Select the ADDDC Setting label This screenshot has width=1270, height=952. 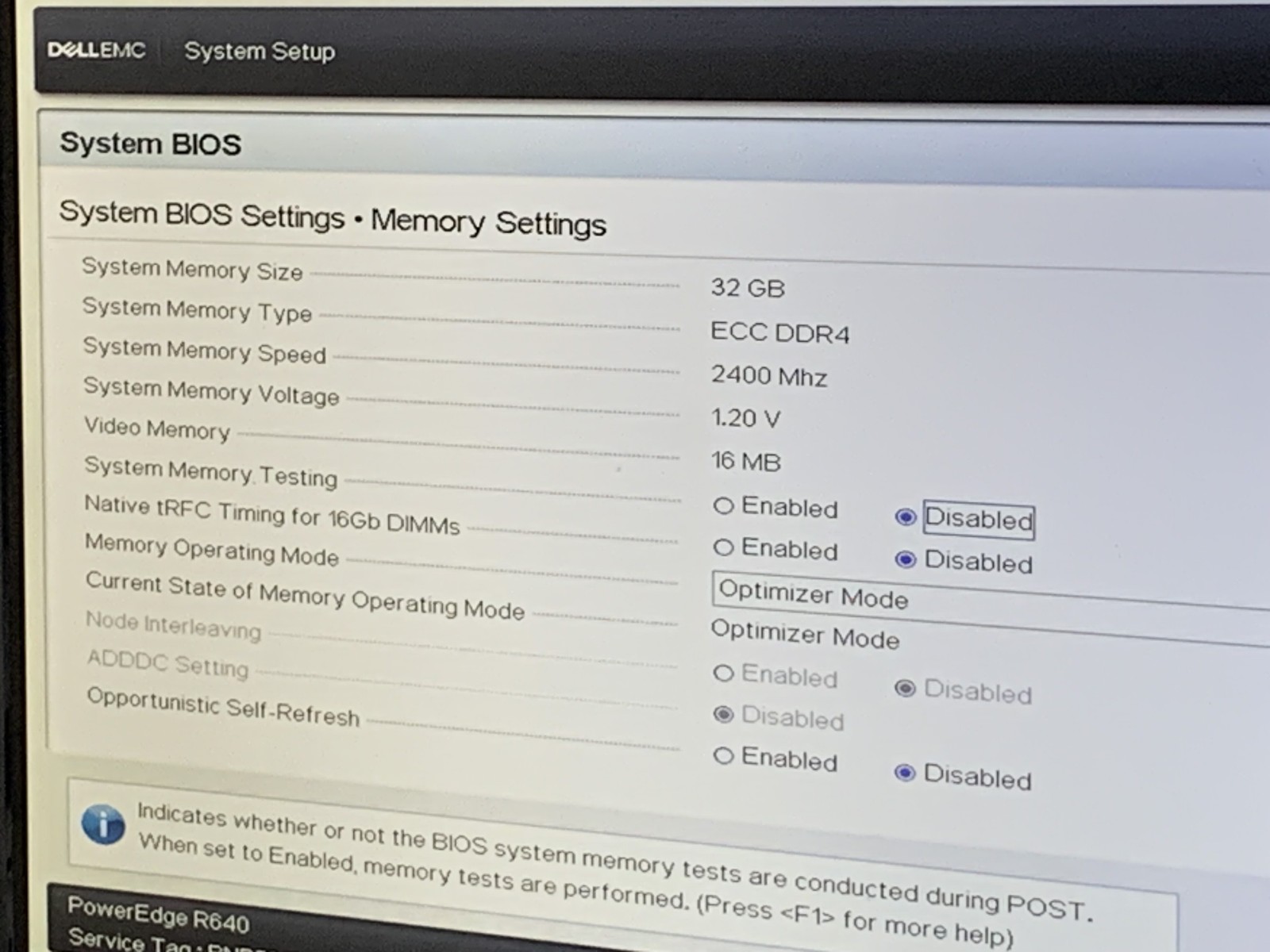[x=167, y=663]
